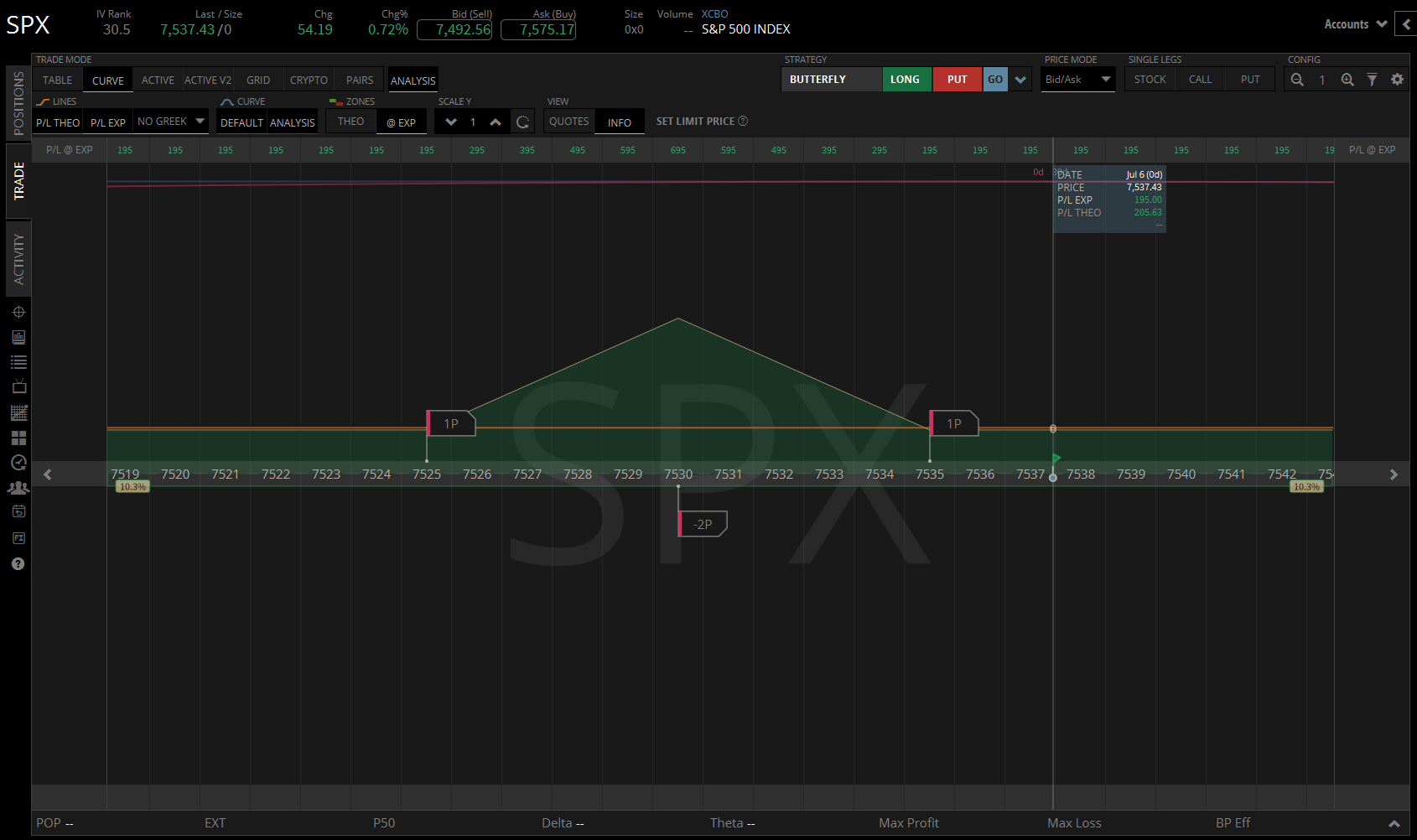Open the calendar return icon in the sidebar

(18, 511)
